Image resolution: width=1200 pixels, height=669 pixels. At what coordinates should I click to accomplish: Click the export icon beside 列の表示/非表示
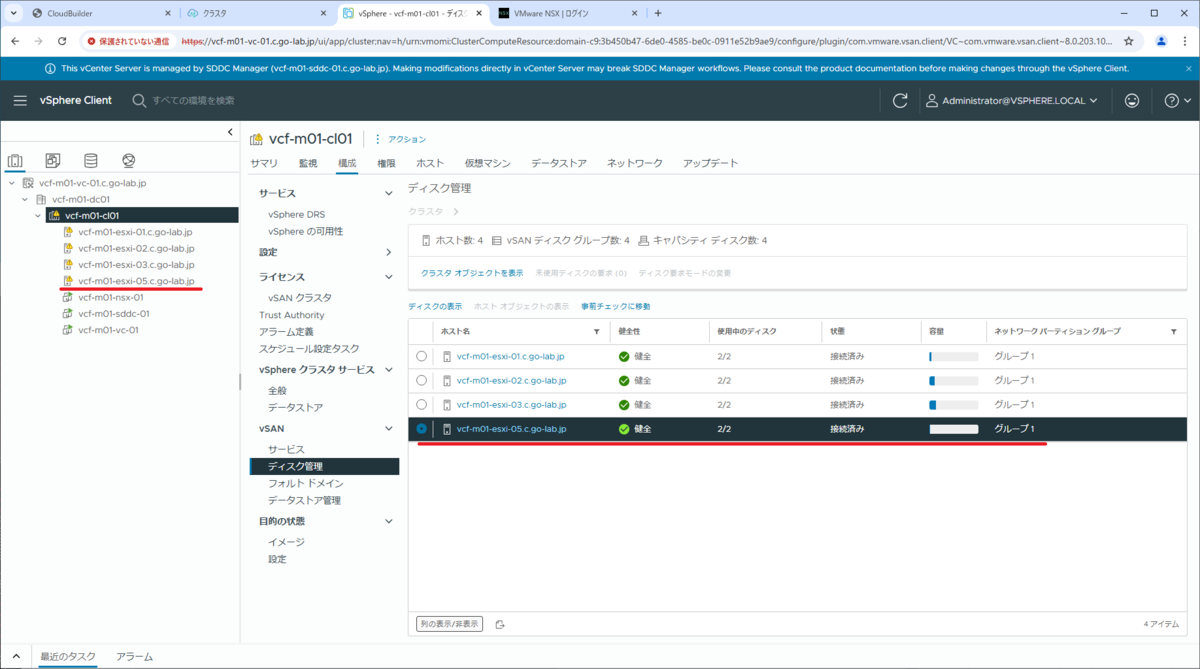coord(500,624)
